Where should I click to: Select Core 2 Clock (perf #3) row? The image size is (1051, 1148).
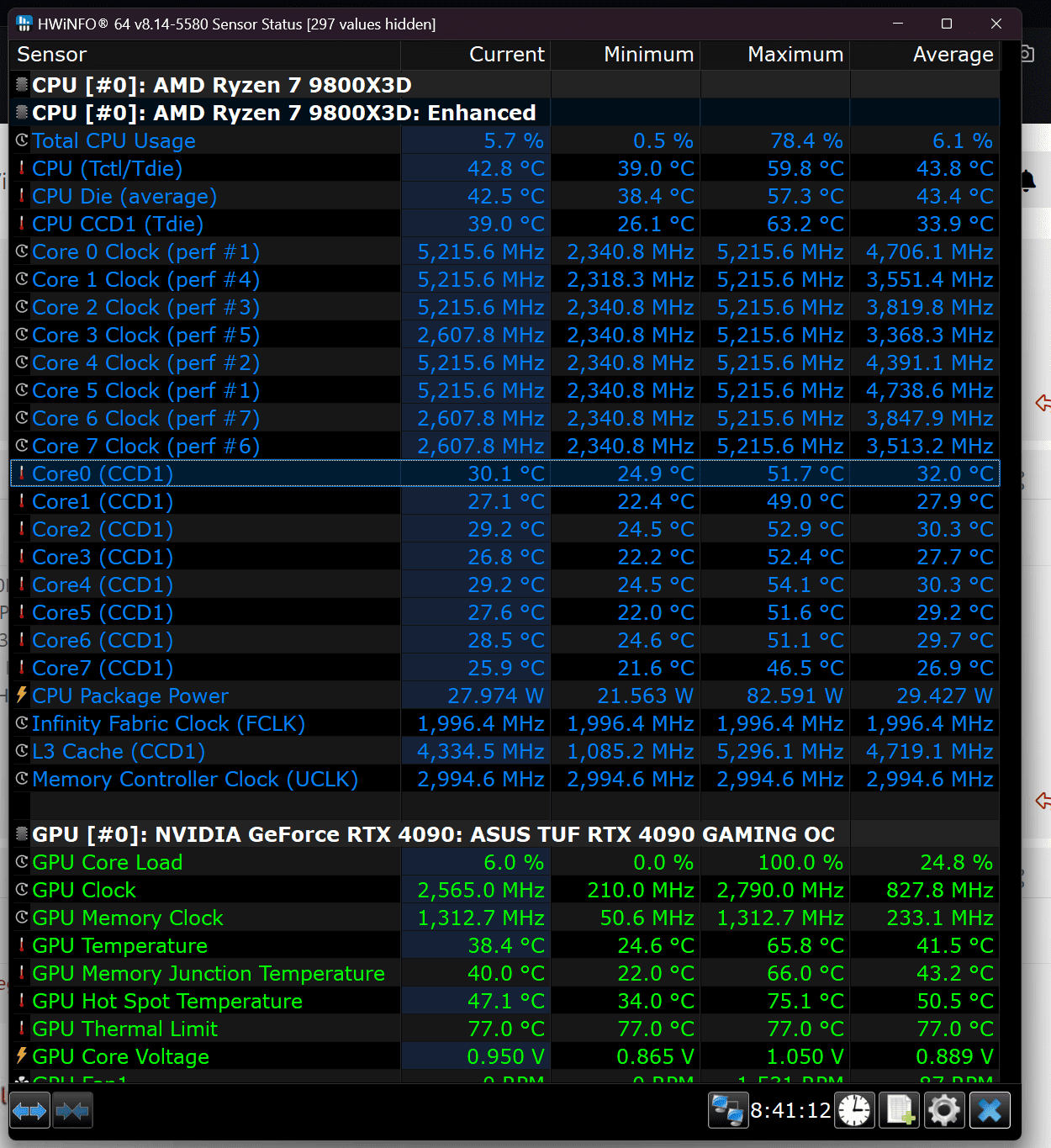pos(504,307)
